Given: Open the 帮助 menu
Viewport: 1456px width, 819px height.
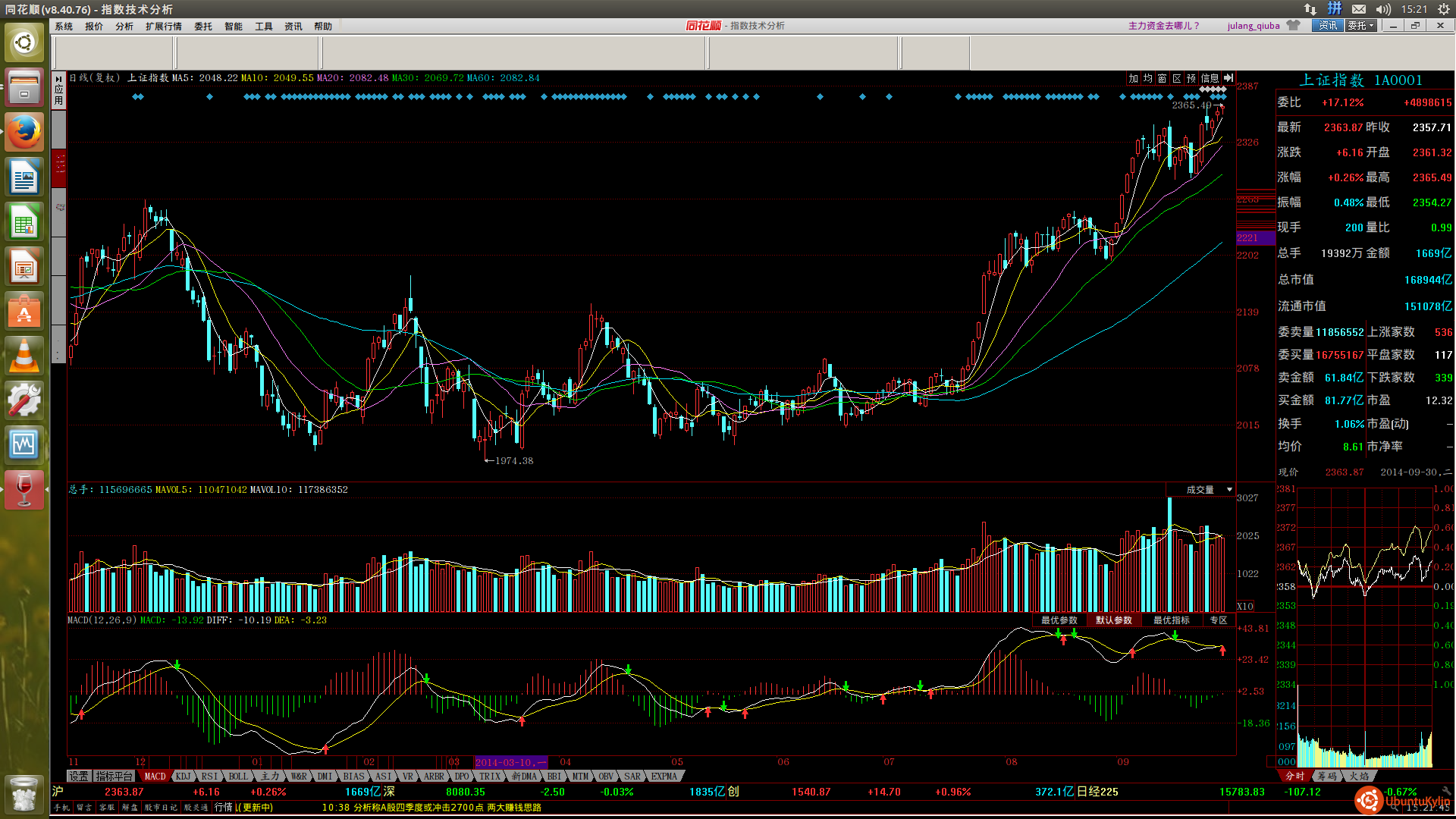Looking at the screenshot, I should (x=323, y=27).
